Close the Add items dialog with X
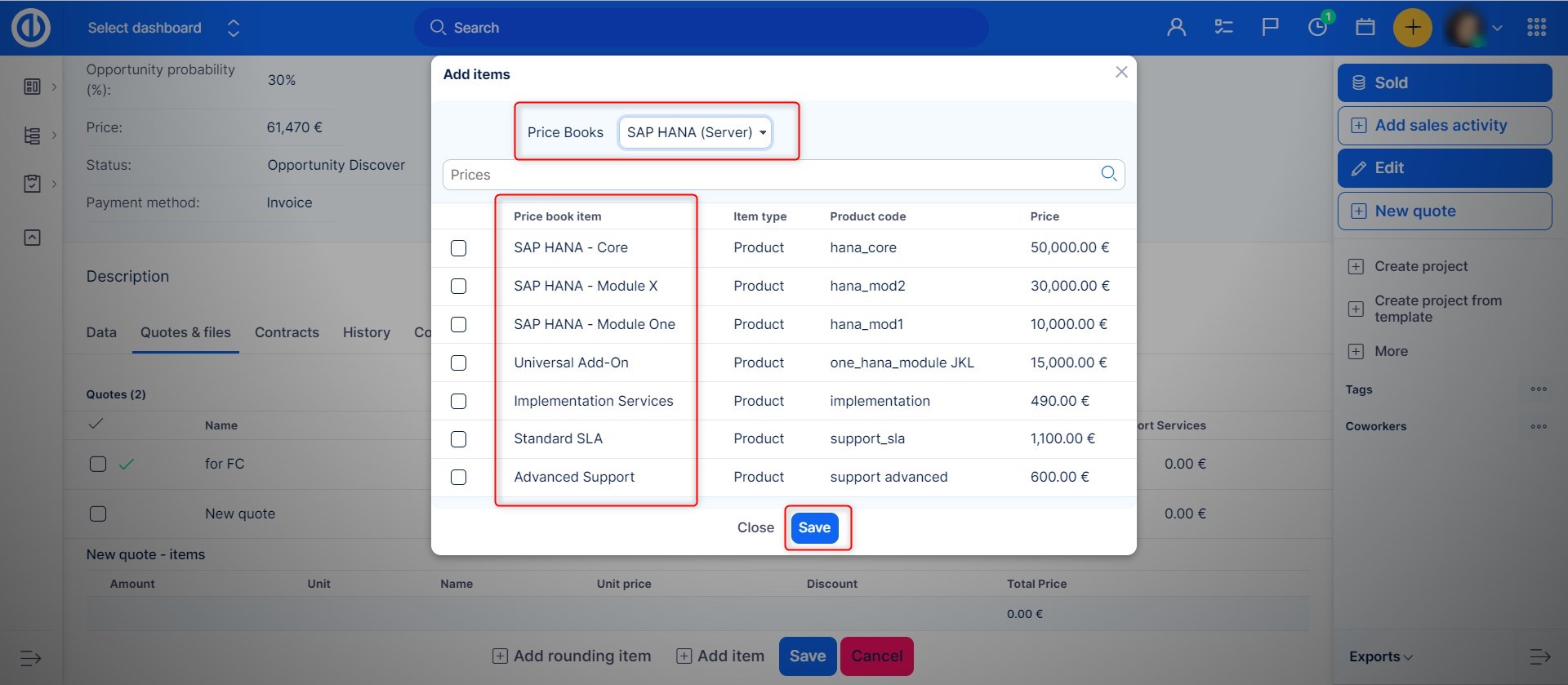 (x=1121, y=72)
